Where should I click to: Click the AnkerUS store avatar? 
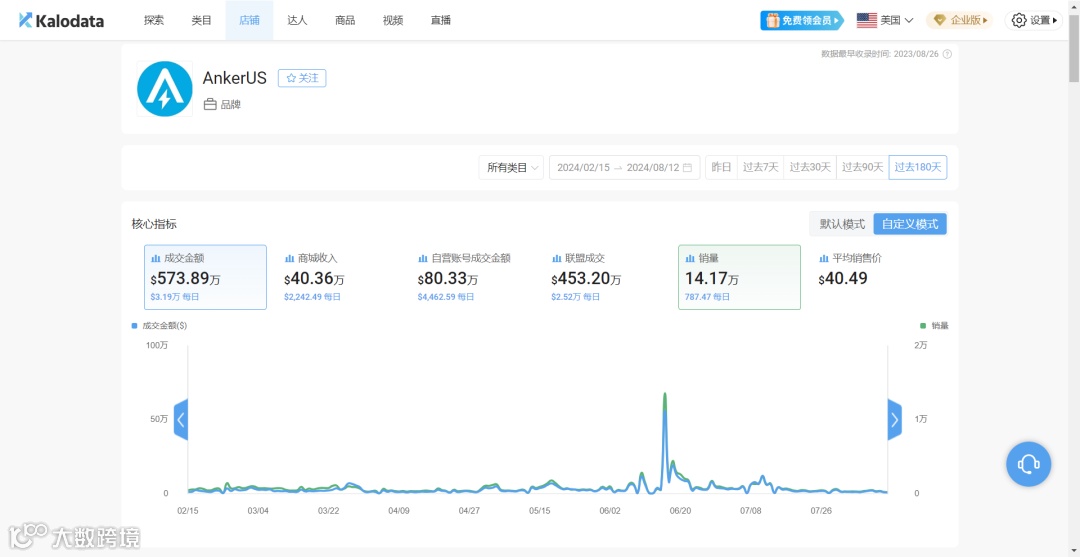coord(165,89)
